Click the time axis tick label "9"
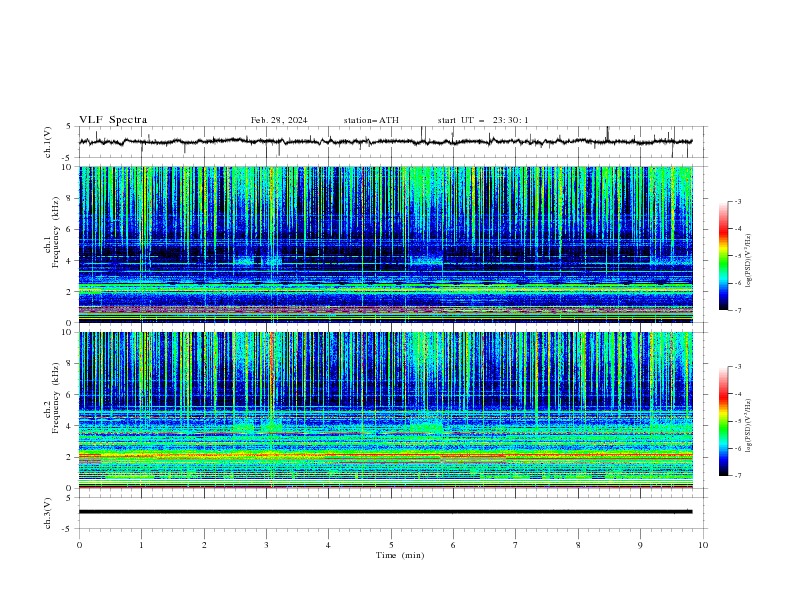Screen dimensions: 792x612 click(640, 545)
